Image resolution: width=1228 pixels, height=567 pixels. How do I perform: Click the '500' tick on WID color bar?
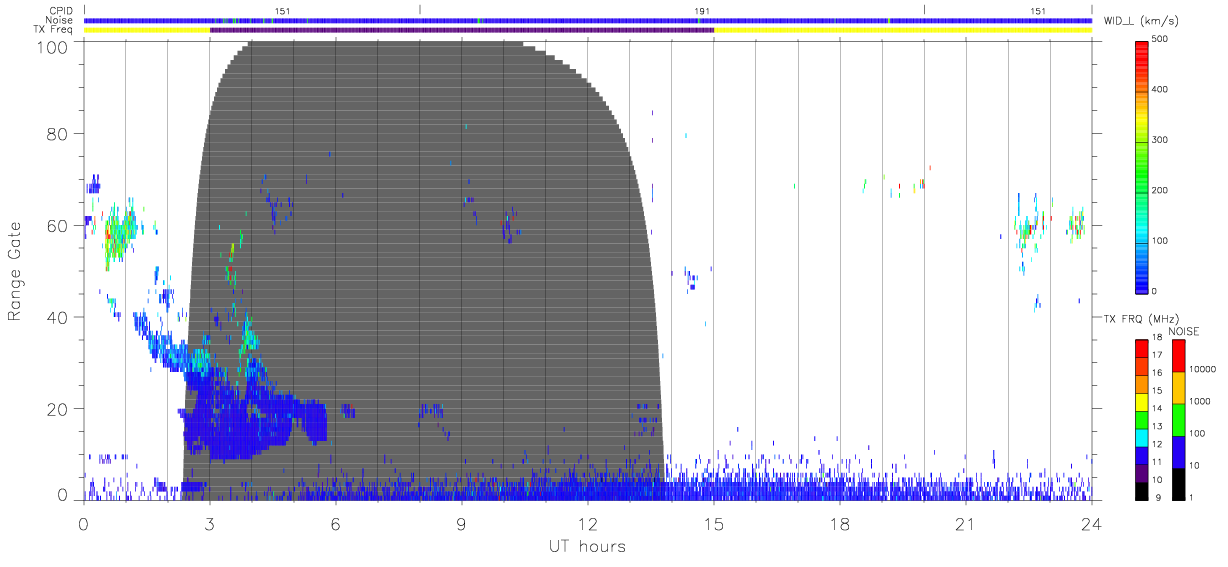click(1161, 40)
